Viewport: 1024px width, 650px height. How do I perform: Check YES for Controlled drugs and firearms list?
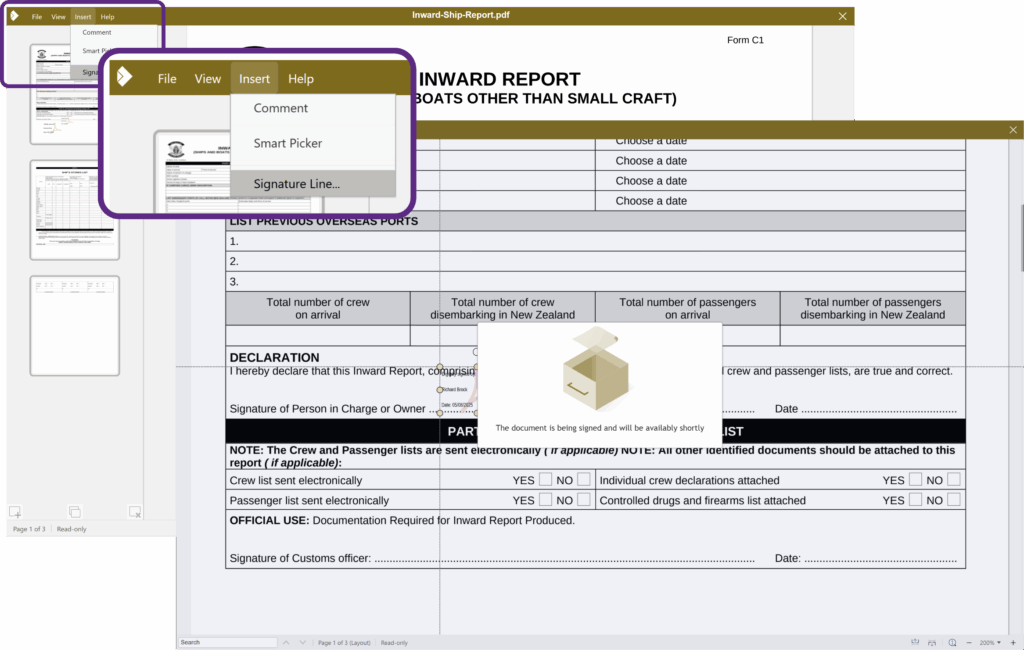point(916,500)
